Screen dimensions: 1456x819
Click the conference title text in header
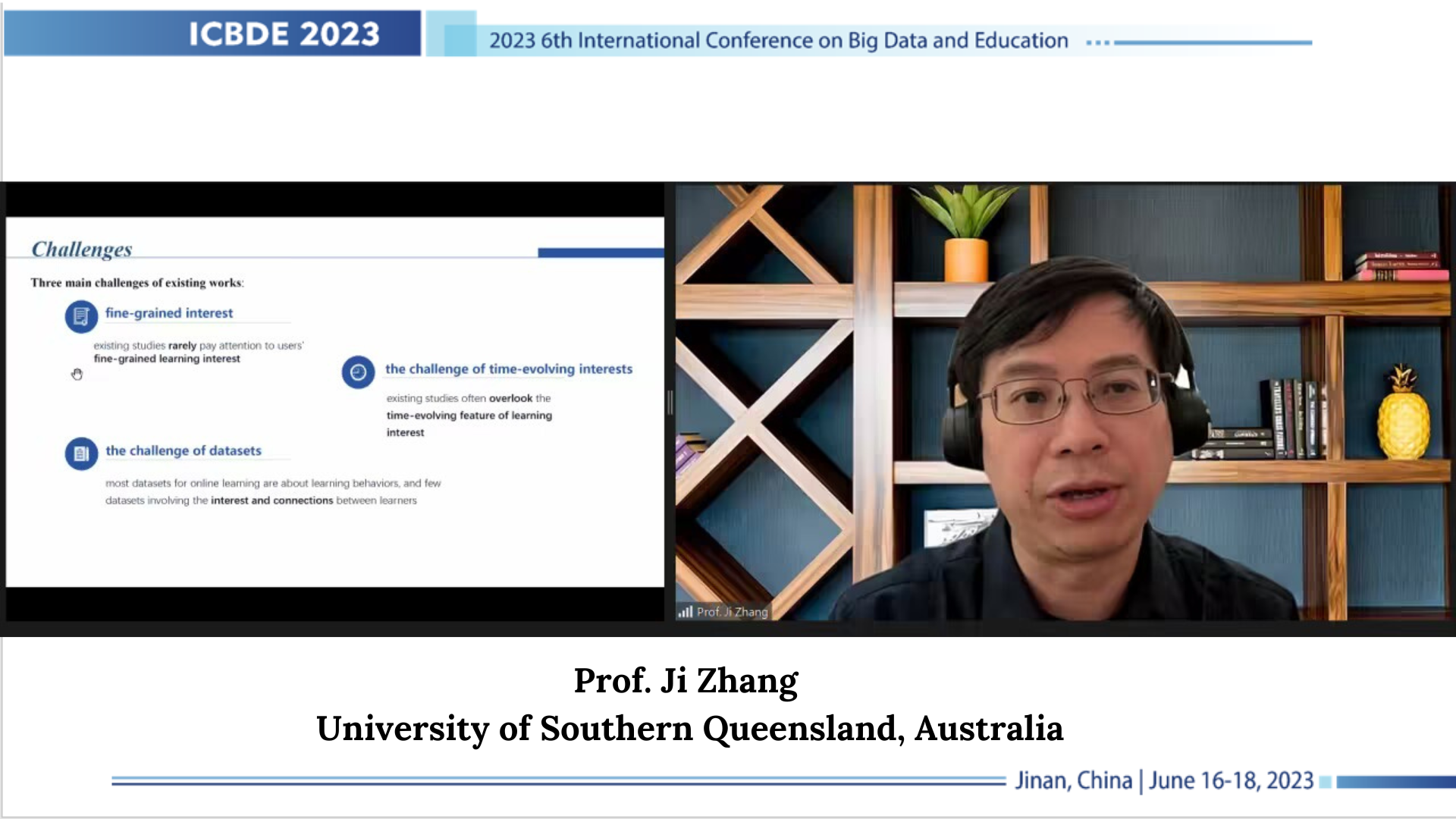click(x=778, y=40)
